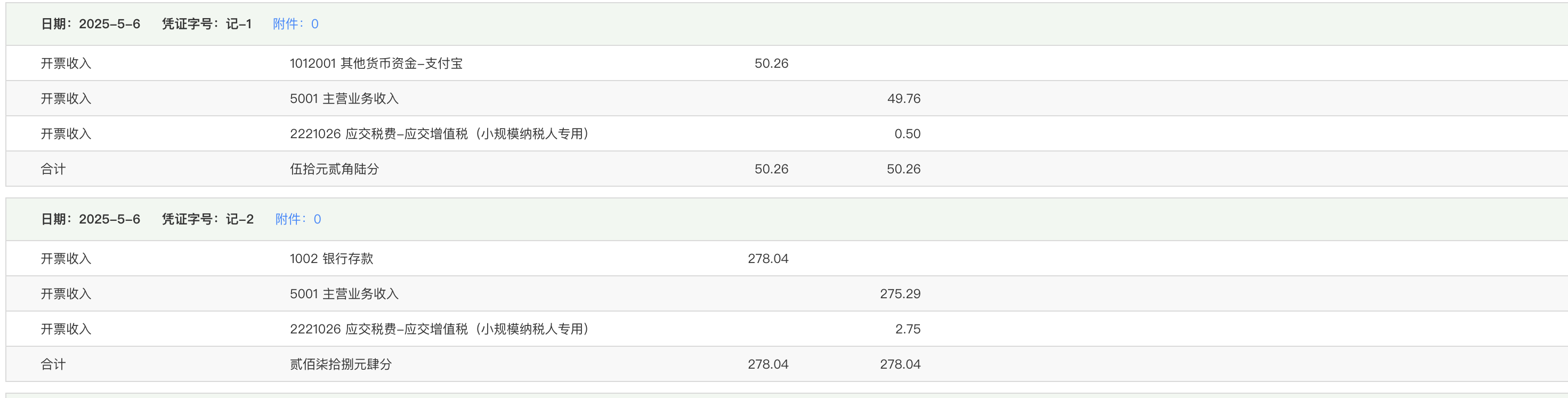Click the 1002 银行存款 account entry

click(x=331, y=258)
